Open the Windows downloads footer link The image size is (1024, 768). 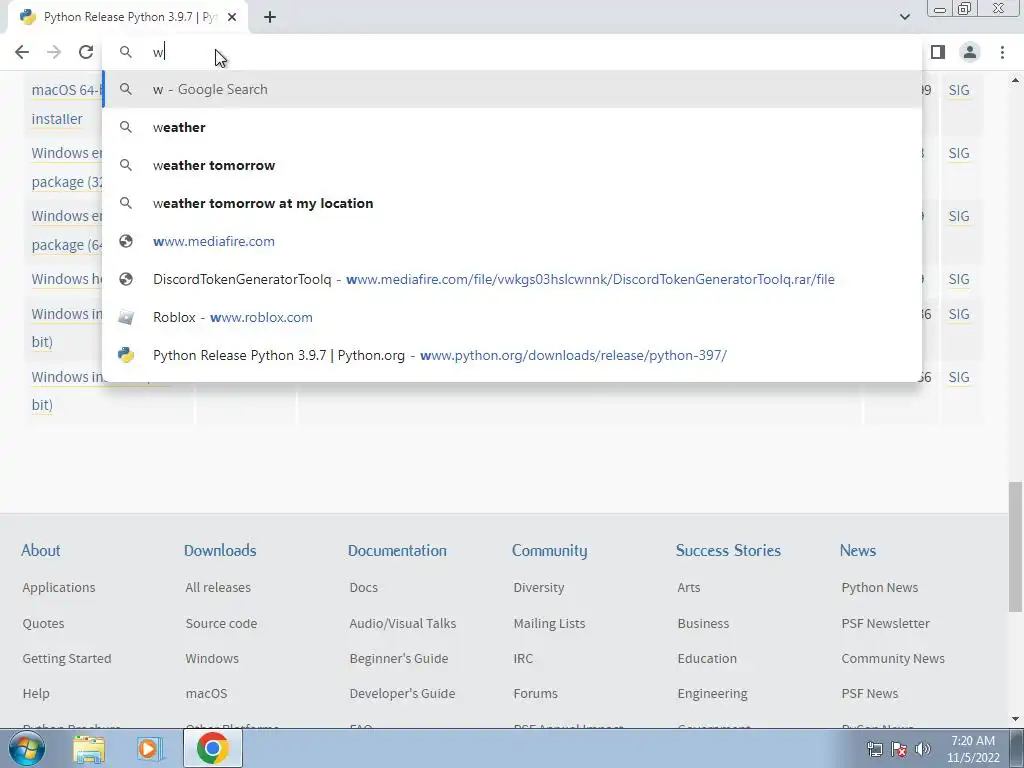click(212, 659)
